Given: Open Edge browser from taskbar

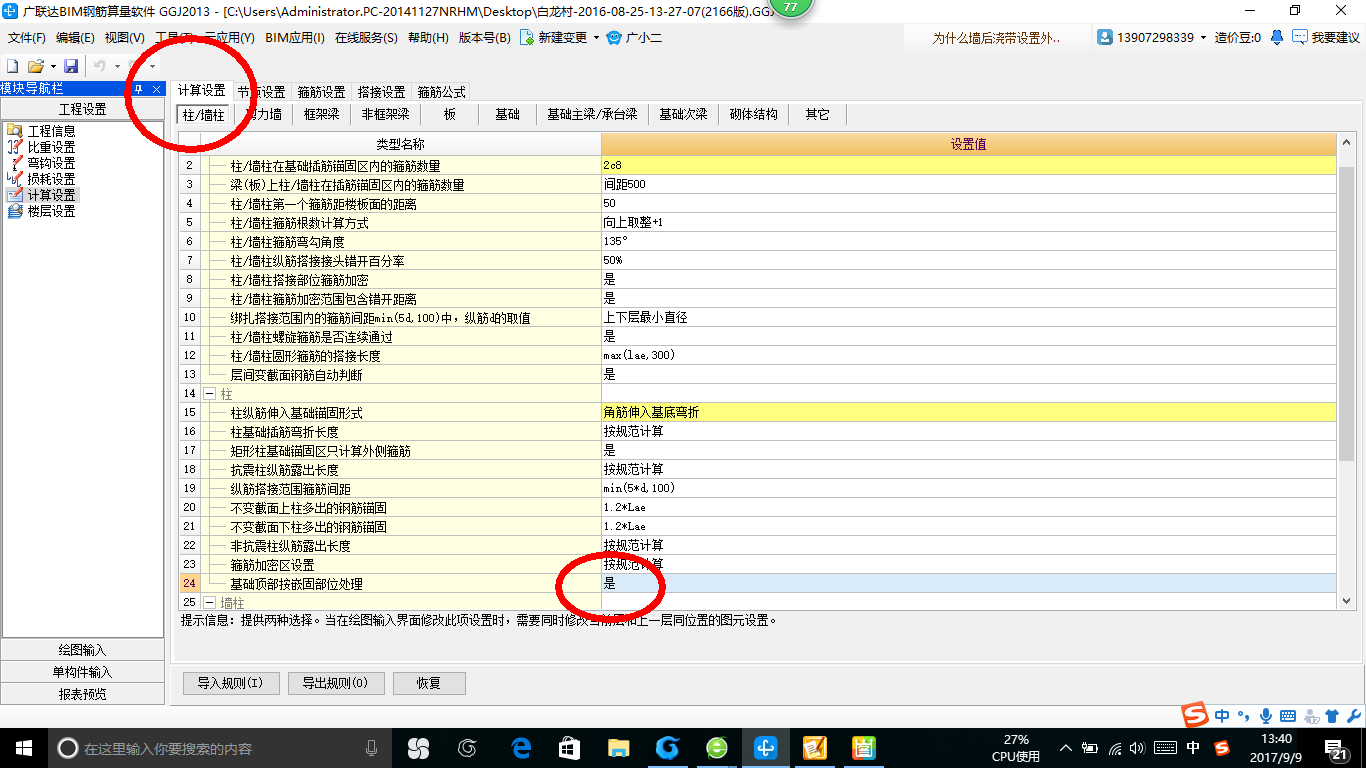Looking at the screenshot, I should [521, 748].
